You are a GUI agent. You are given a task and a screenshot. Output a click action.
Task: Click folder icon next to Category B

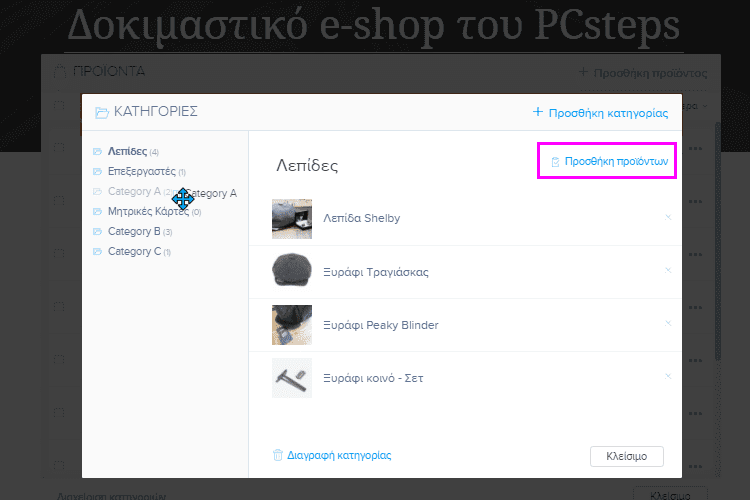tap(98, 232)
